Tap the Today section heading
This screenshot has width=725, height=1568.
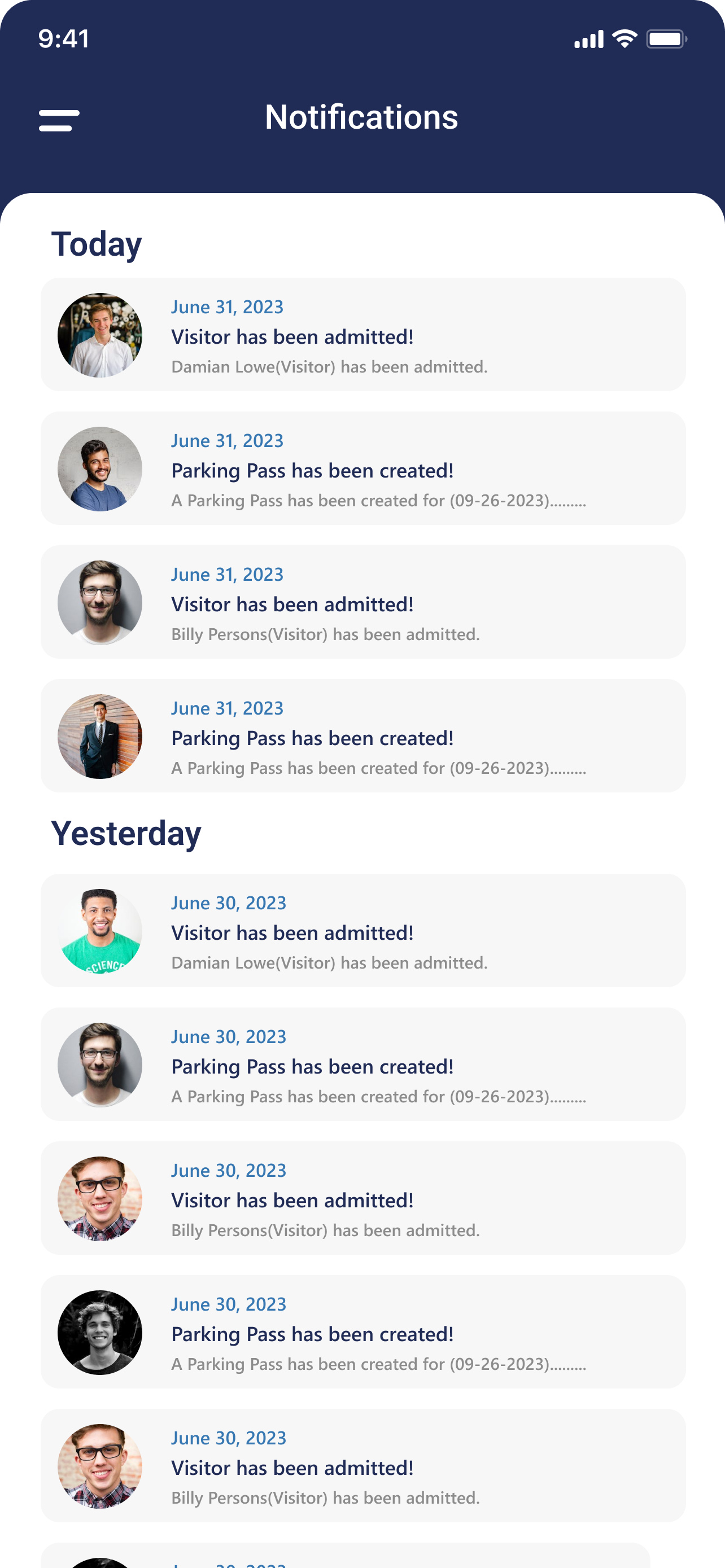point(96,244)
